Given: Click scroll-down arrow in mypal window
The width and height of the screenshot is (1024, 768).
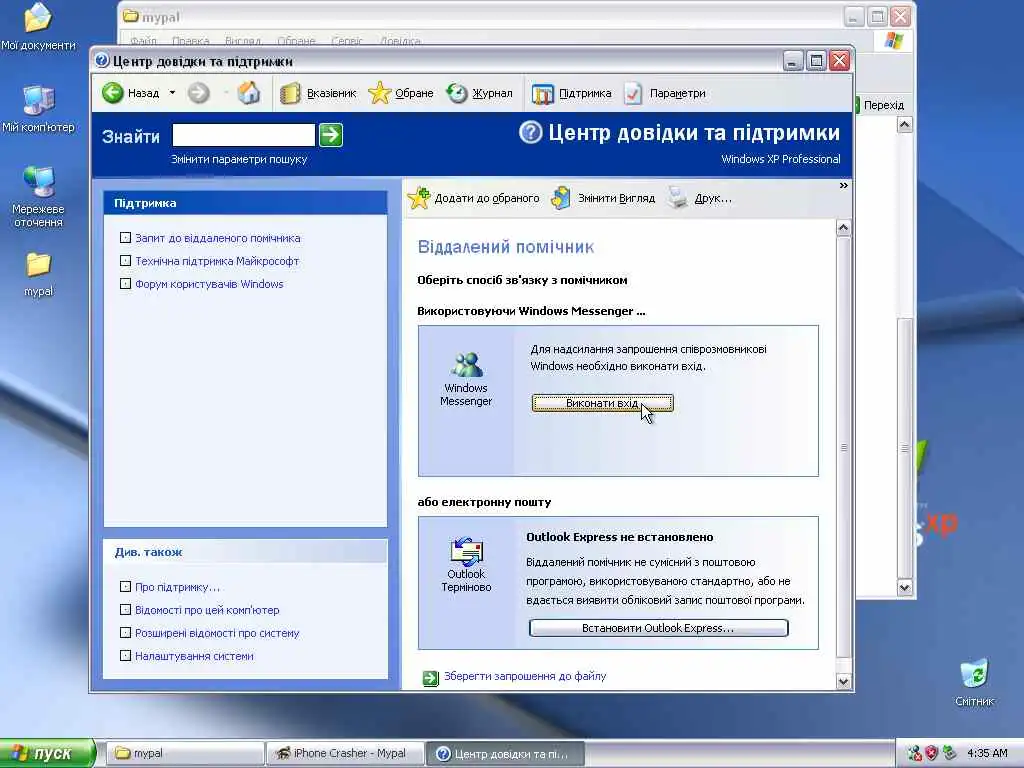Looking at the screenshot, I should pyautogui.click(x=904, y=587).
